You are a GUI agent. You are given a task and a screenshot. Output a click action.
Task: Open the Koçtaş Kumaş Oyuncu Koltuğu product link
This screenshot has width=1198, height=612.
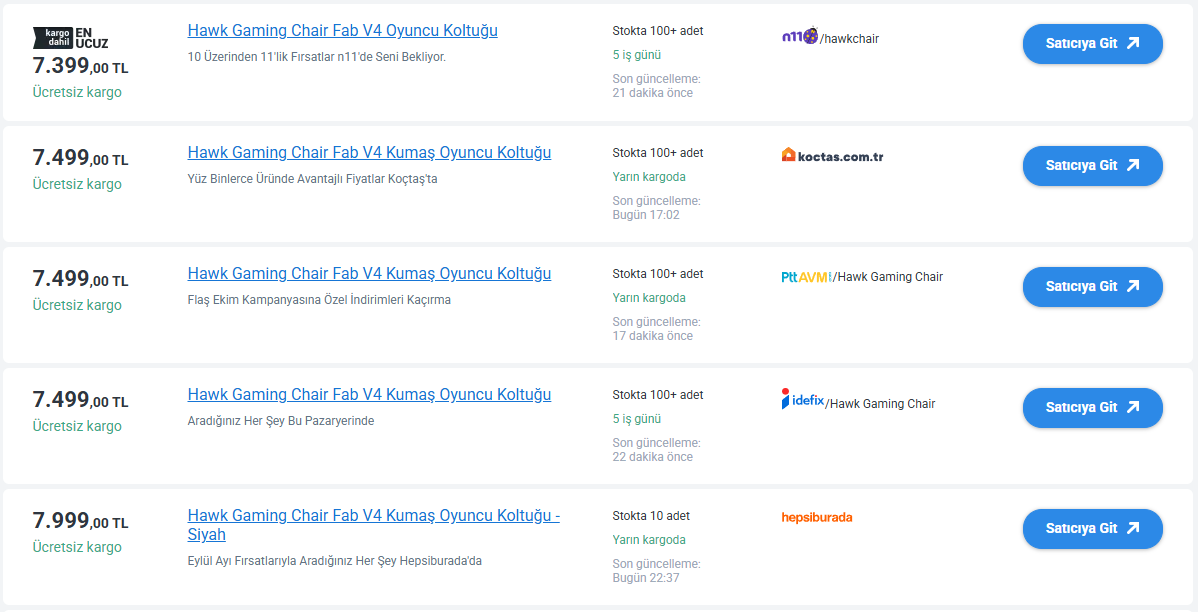(369, 153)
